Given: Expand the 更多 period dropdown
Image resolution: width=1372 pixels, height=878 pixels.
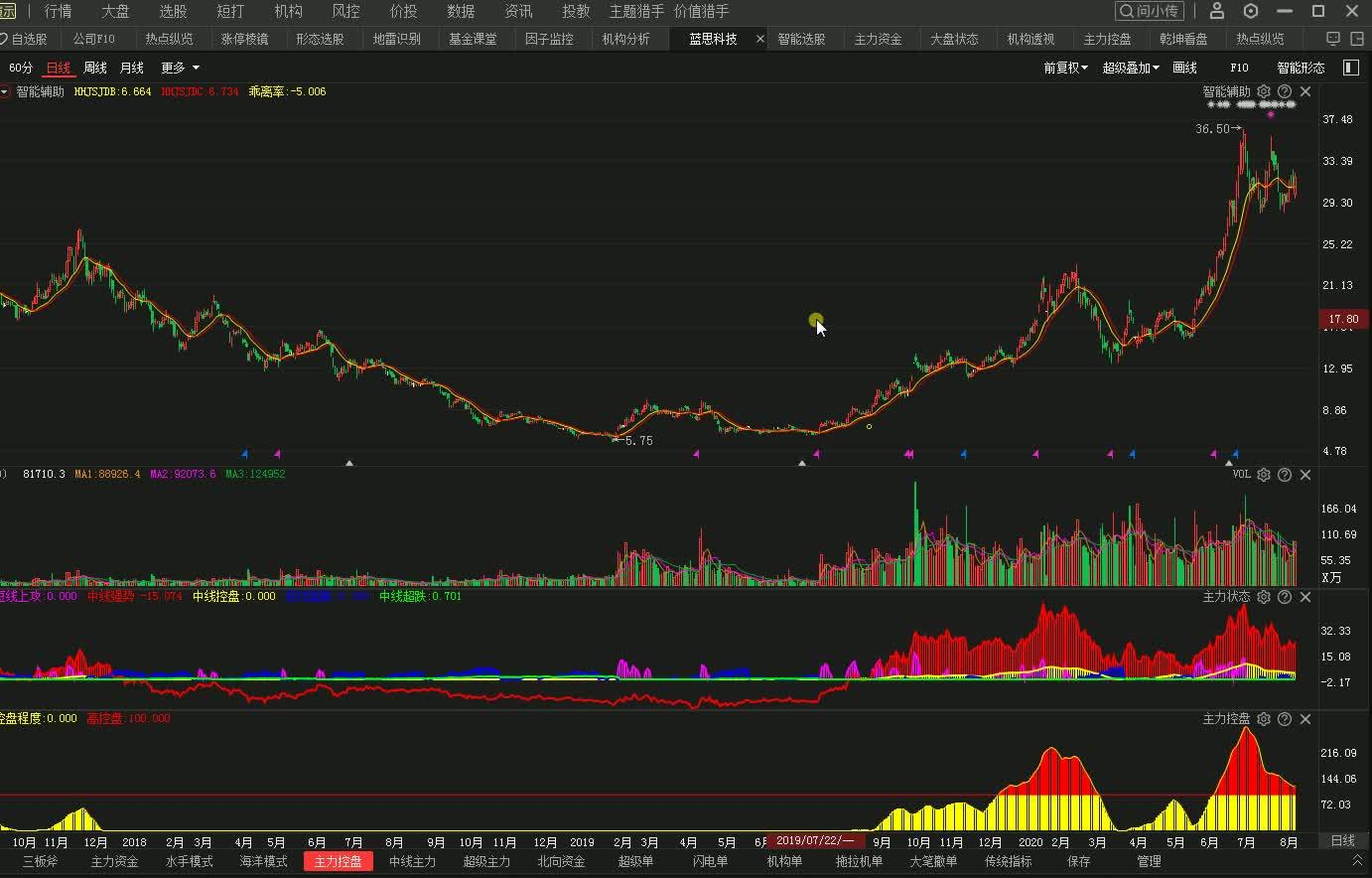Looking at the screenshot, I should (180, 68).
